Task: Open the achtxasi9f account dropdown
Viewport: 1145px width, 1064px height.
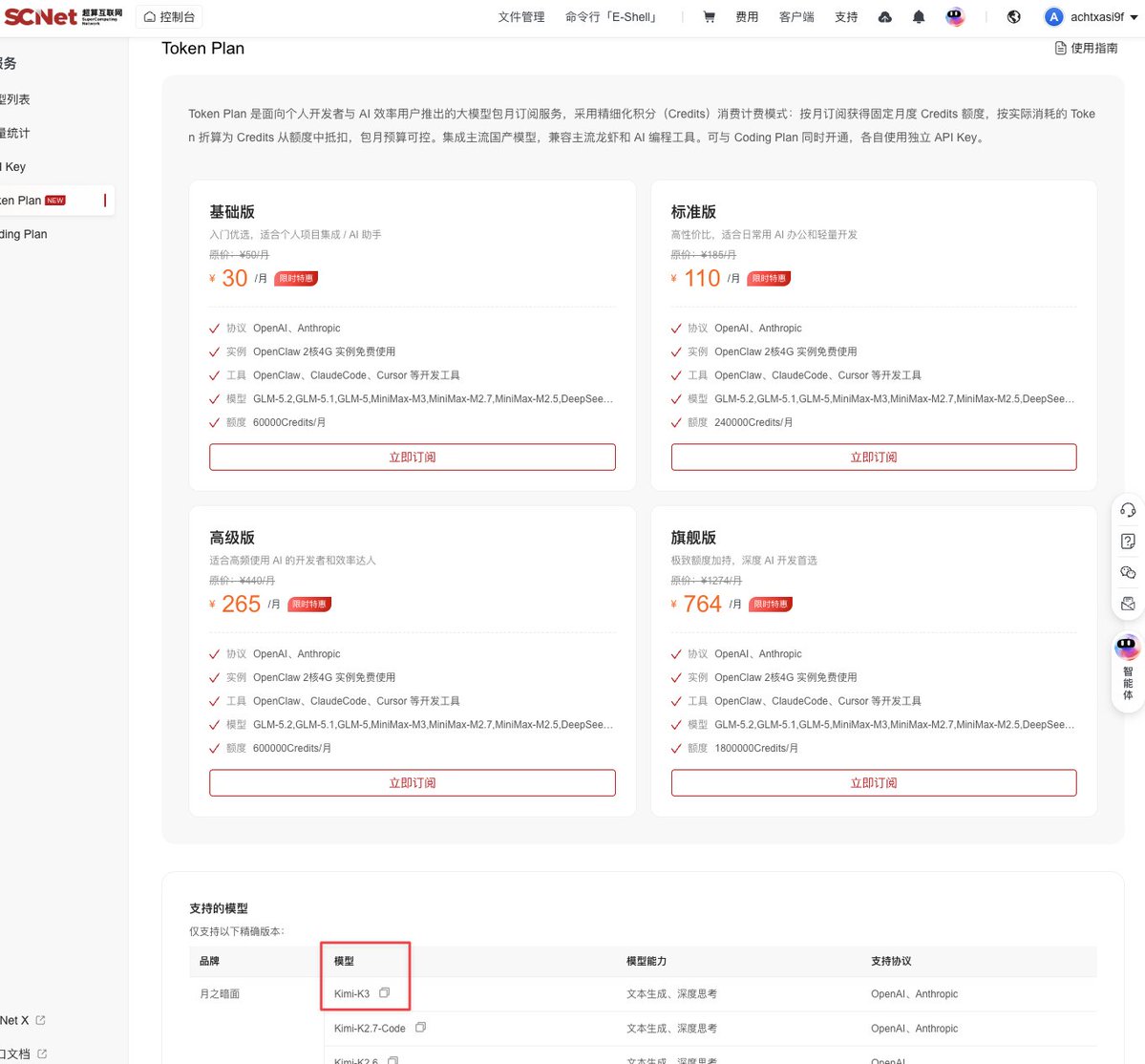Action: pyautogui.click(x=1091, y=17)
